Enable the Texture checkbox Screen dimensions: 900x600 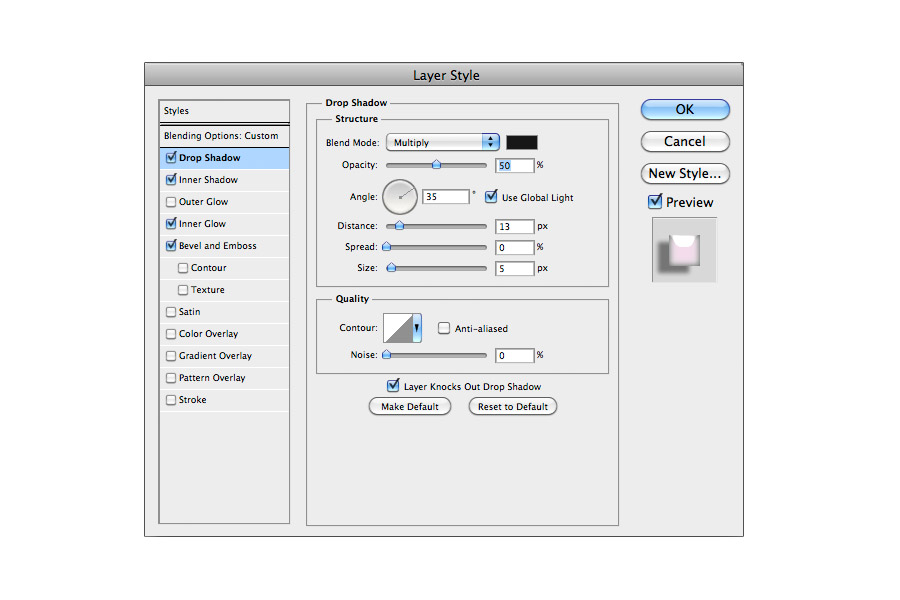183,289
